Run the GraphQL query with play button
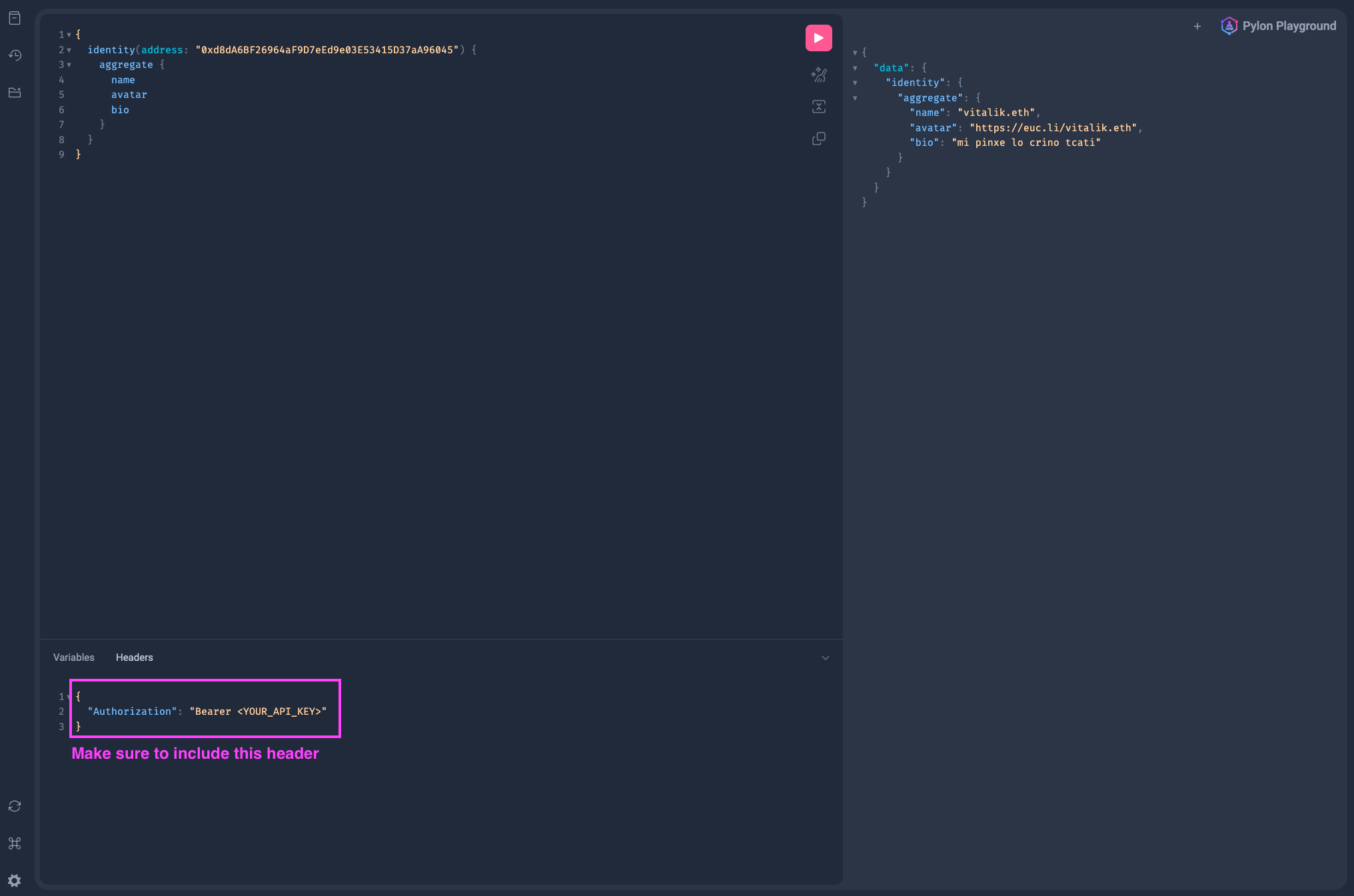The width and height of the screenshot is (1354, 896). pos(818,38)
